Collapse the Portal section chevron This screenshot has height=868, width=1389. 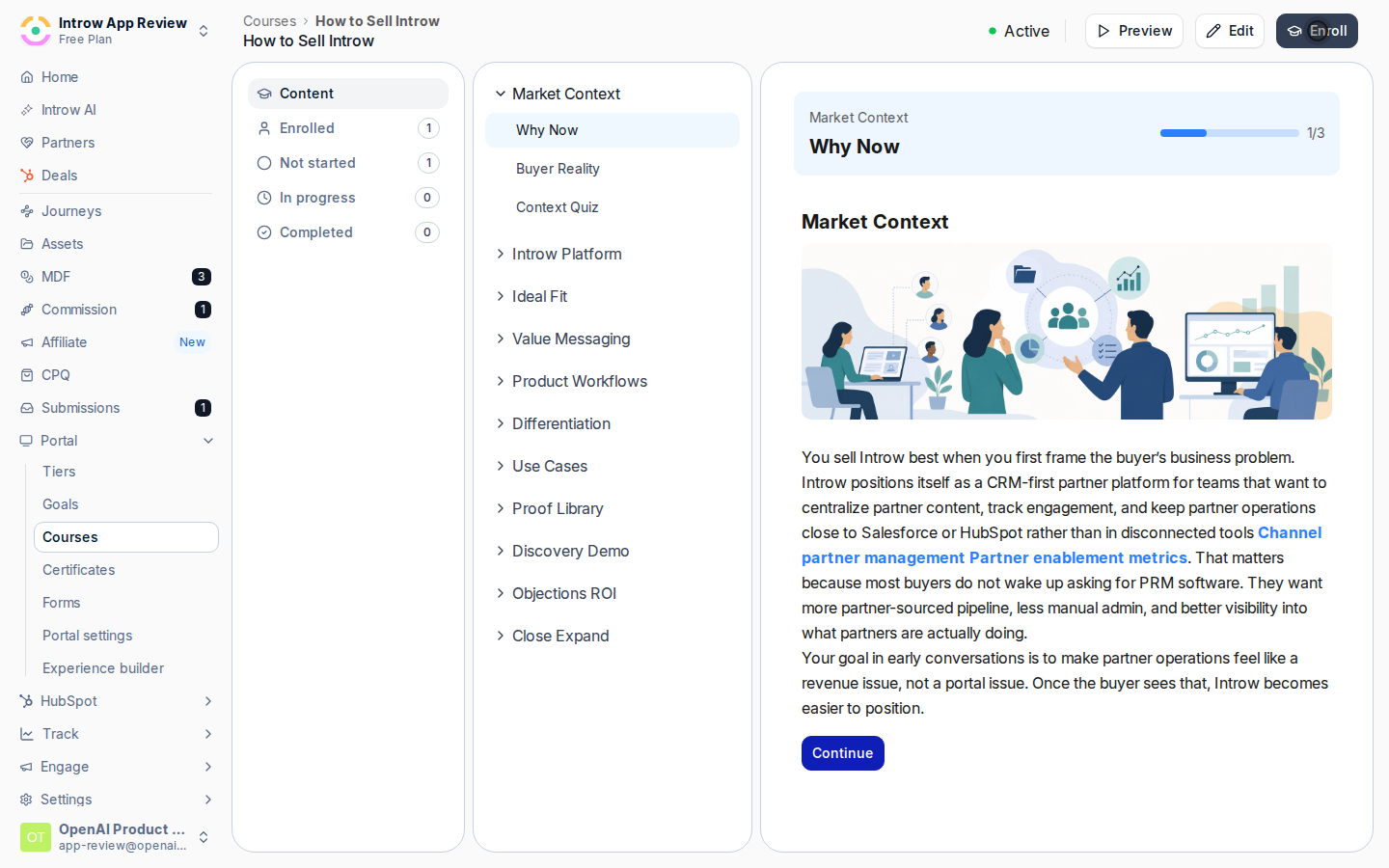pyautogui.click(x=208, y=441)
